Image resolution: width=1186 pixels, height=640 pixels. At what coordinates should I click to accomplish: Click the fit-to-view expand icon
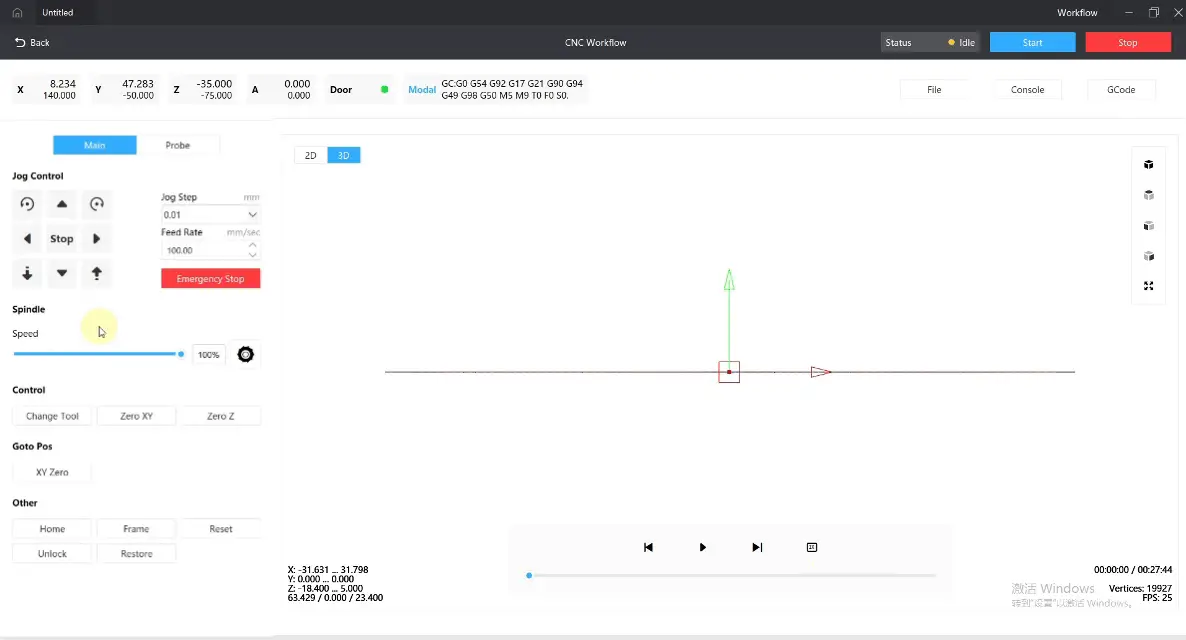[1149, 286]
